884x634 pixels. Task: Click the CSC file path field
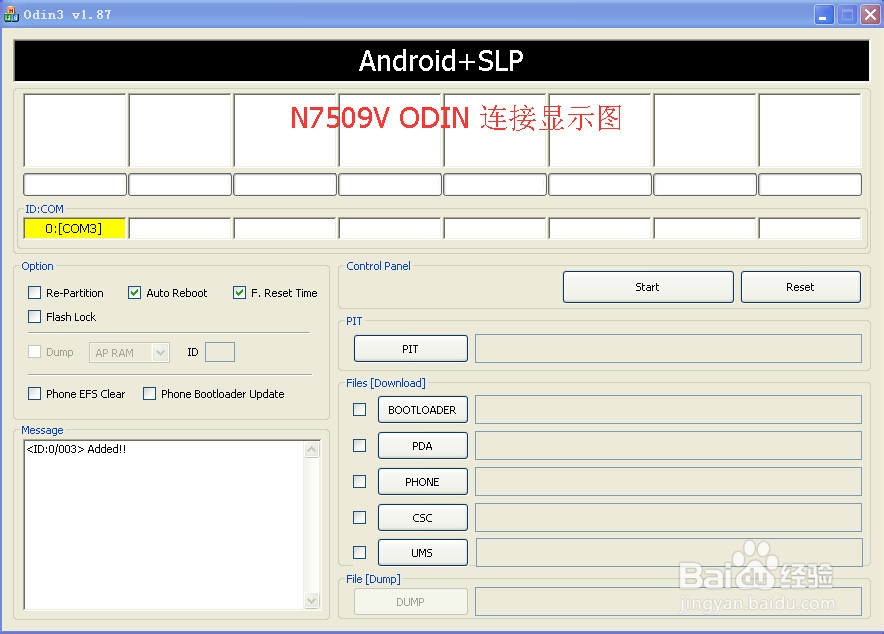(x=668, y=517)
